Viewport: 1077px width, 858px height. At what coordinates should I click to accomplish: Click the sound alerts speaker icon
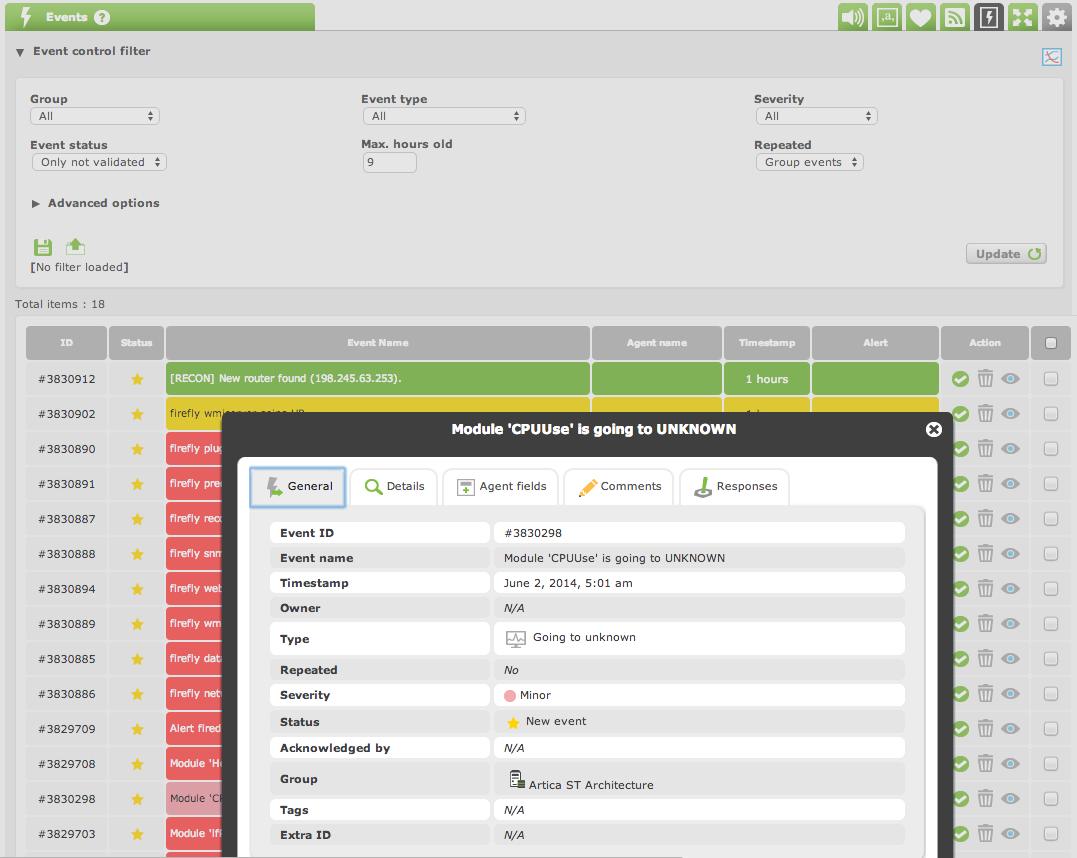click(x=852, y=16)
